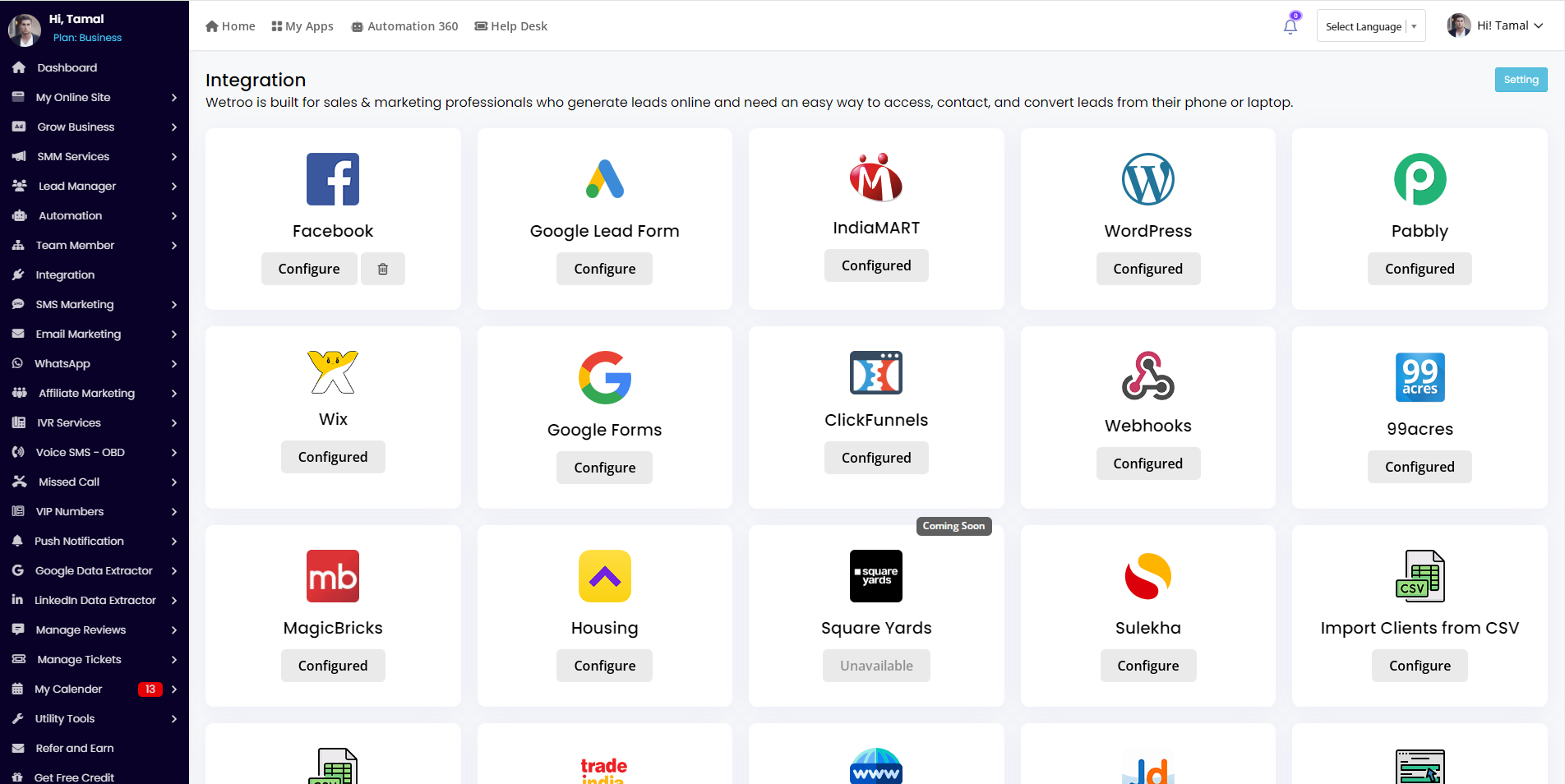The image size is (1565, 784).
Task: Open the Help Desk tab
Action: click(510, 26)
